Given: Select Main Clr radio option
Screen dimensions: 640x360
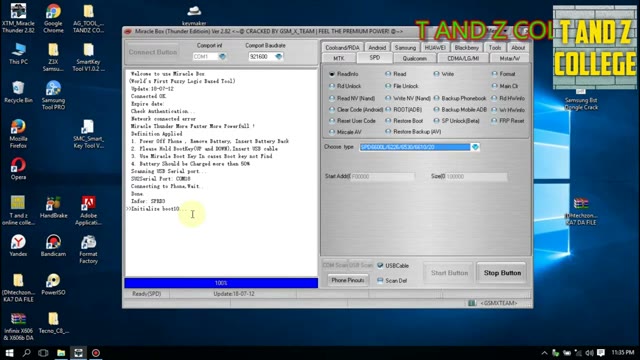Looking at the screenshot, I should [x=505, y=86].
